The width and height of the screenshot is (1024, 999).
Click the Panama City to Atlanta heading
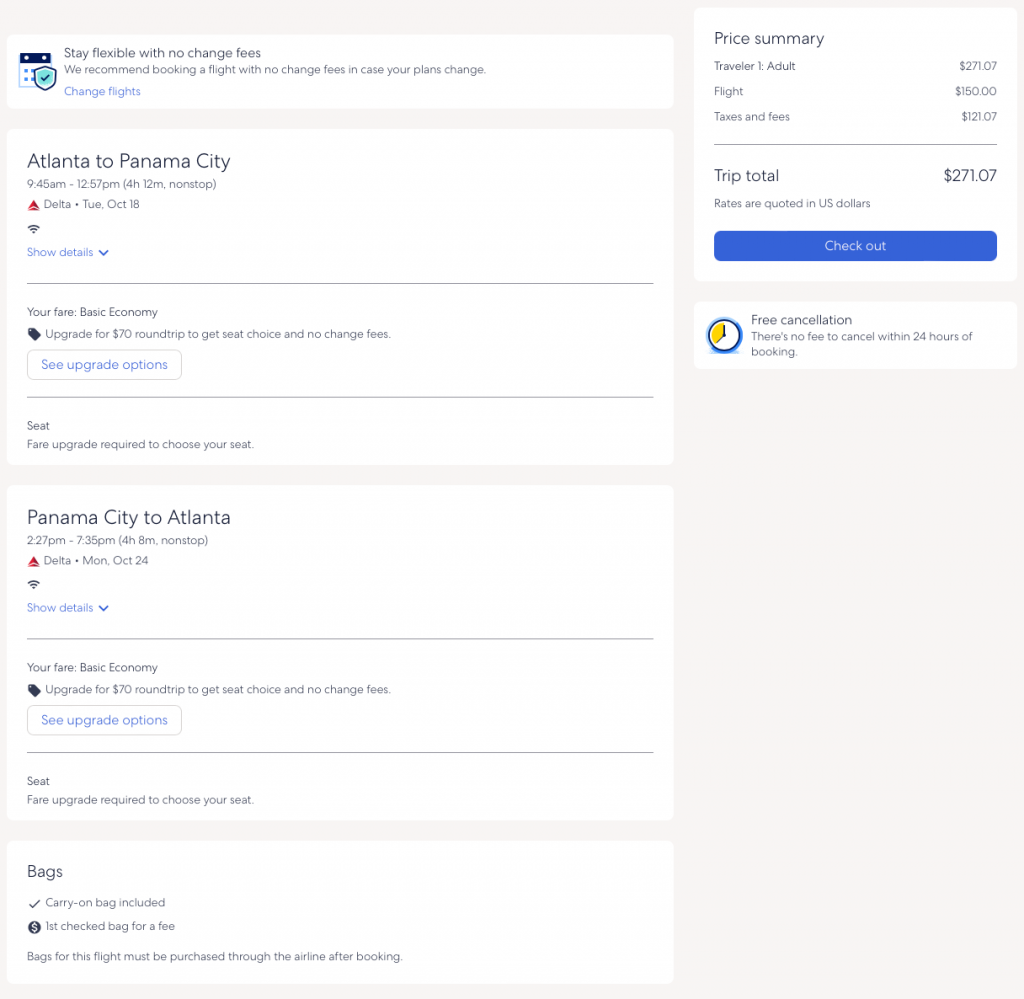[x=129, y=517]
